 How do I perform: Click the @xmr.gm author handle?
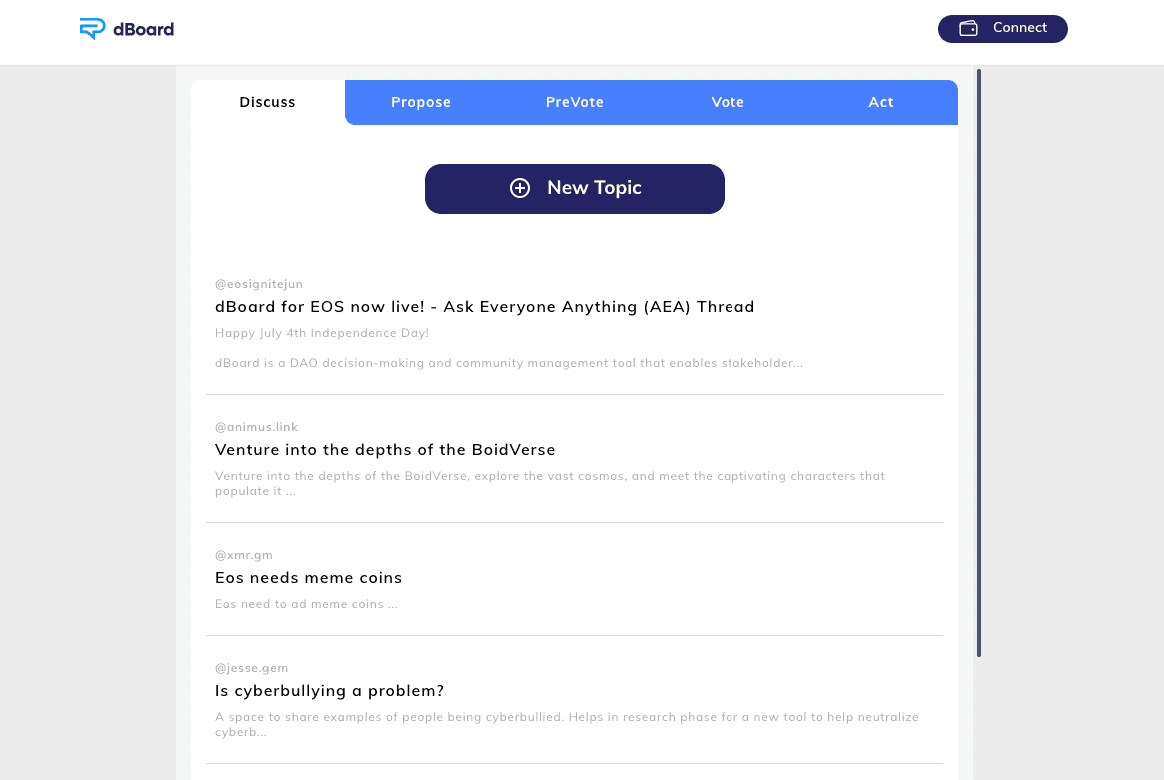click(243, 555)
